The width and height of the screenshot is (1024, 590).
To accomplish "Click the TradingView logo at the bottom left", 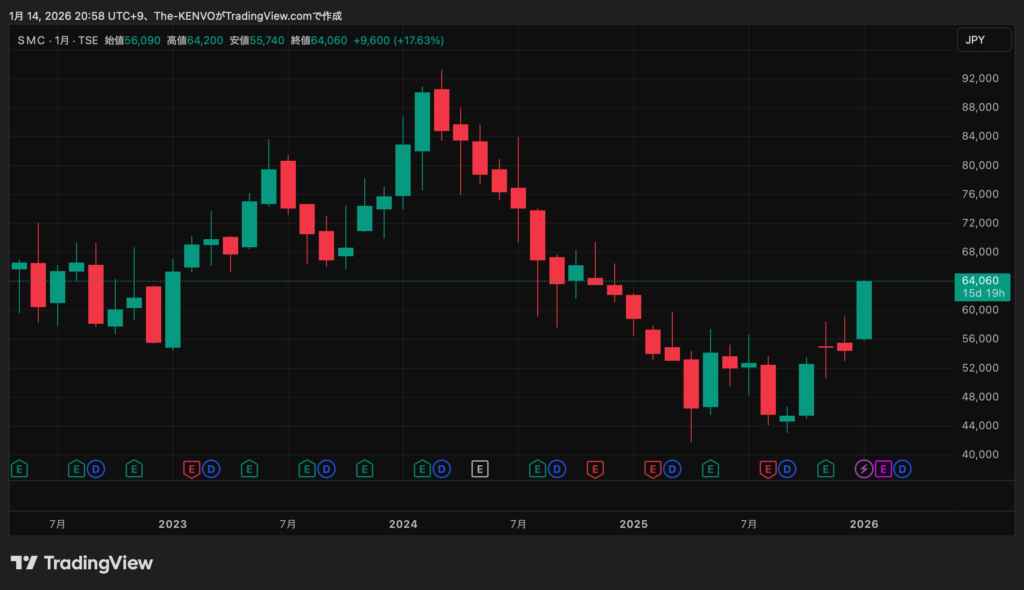I will tap(82, 563).
